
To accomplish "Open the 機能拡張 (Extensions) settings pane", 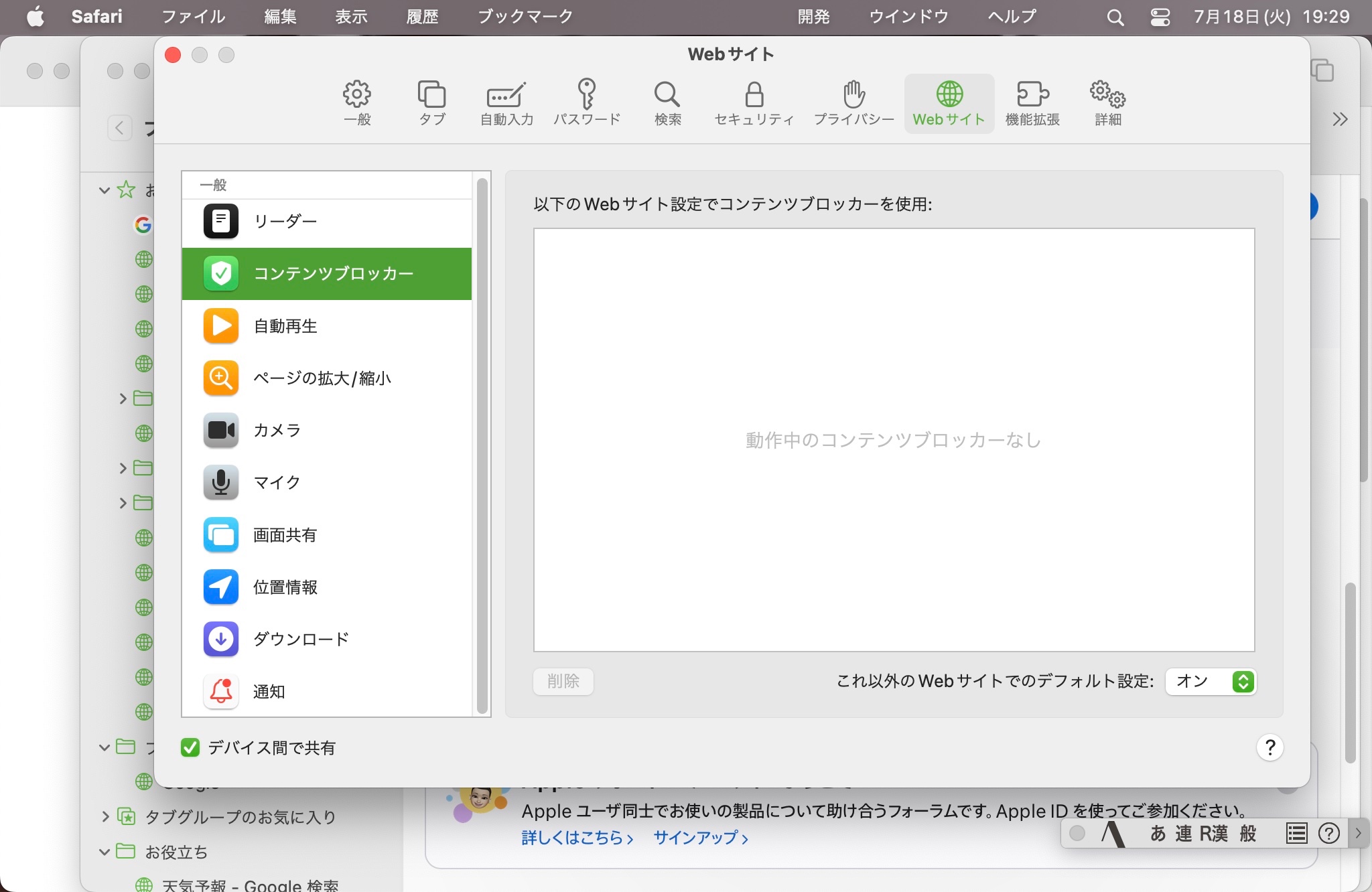I will click(1032, 102).
